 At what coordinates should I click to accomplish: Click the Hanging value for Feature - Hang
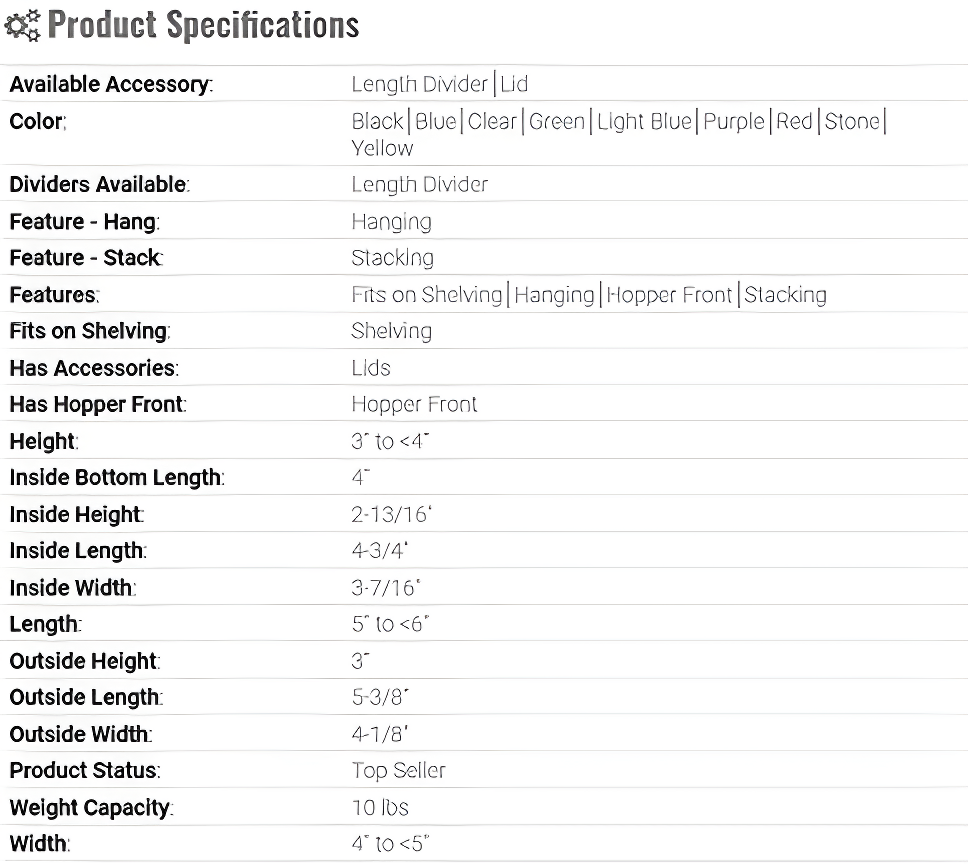391,222
